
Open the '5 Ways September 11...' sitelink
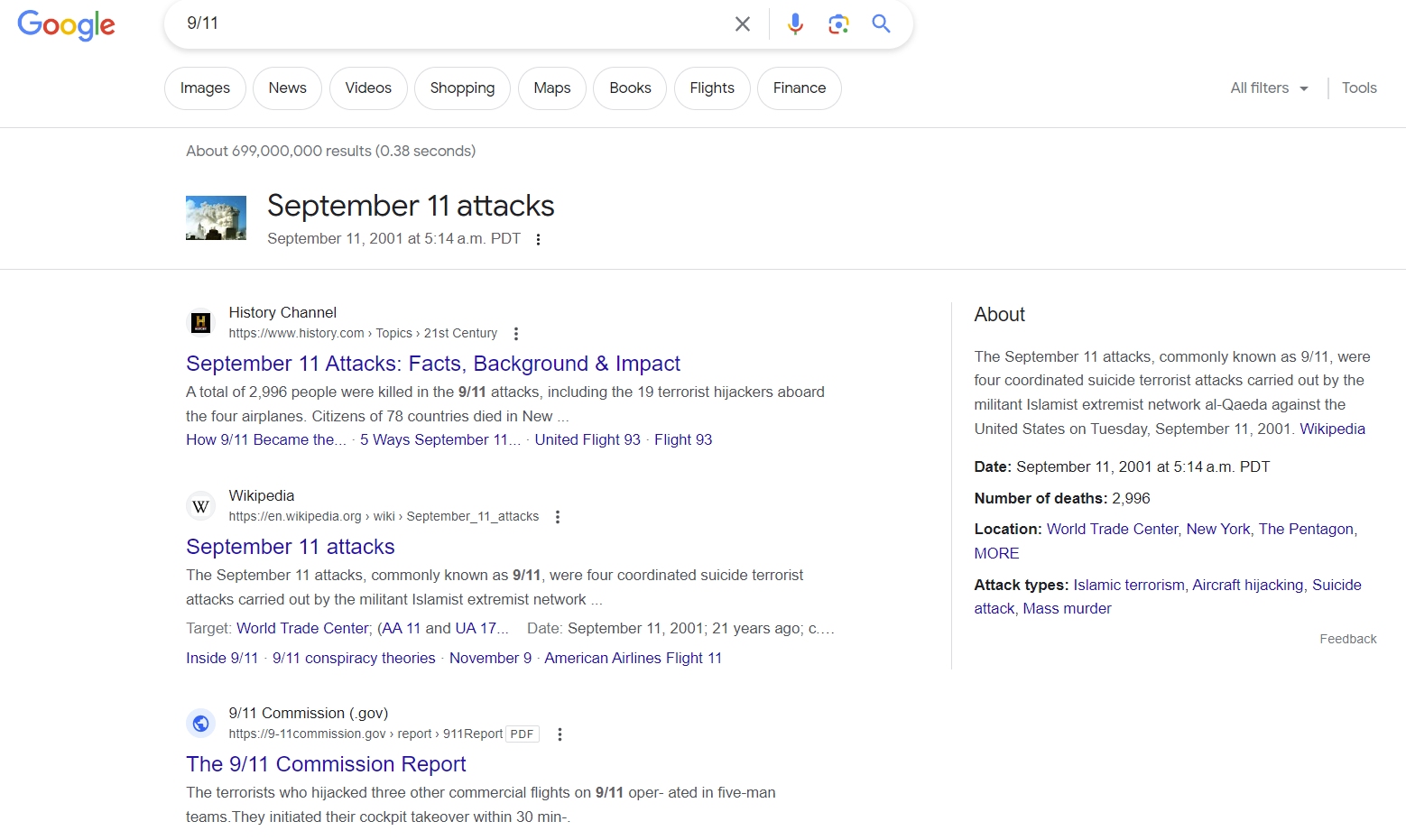coord(440,440)
